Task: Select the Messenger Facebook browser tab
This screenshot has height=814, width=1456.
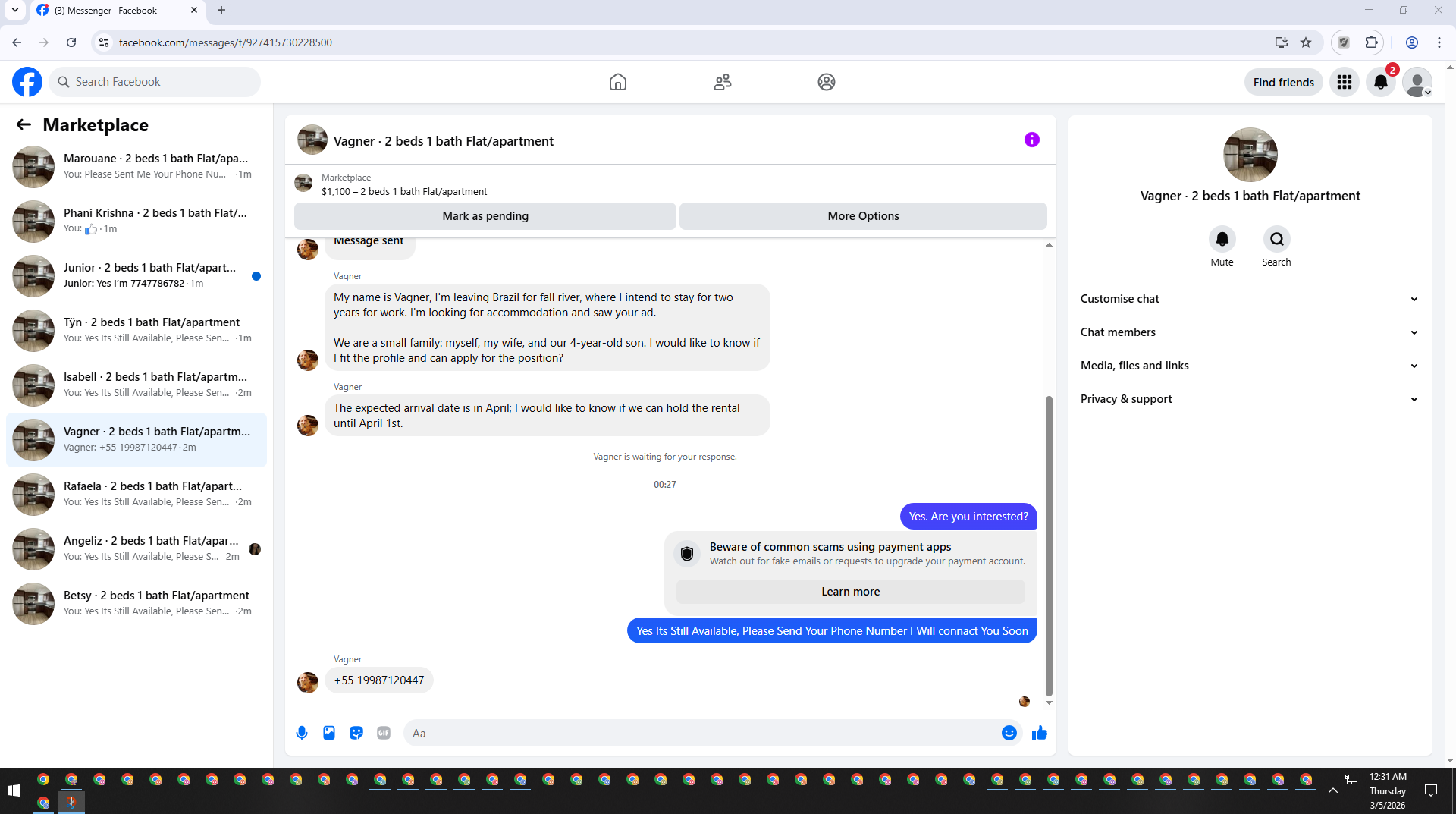Action: click(x=118, y=11)
